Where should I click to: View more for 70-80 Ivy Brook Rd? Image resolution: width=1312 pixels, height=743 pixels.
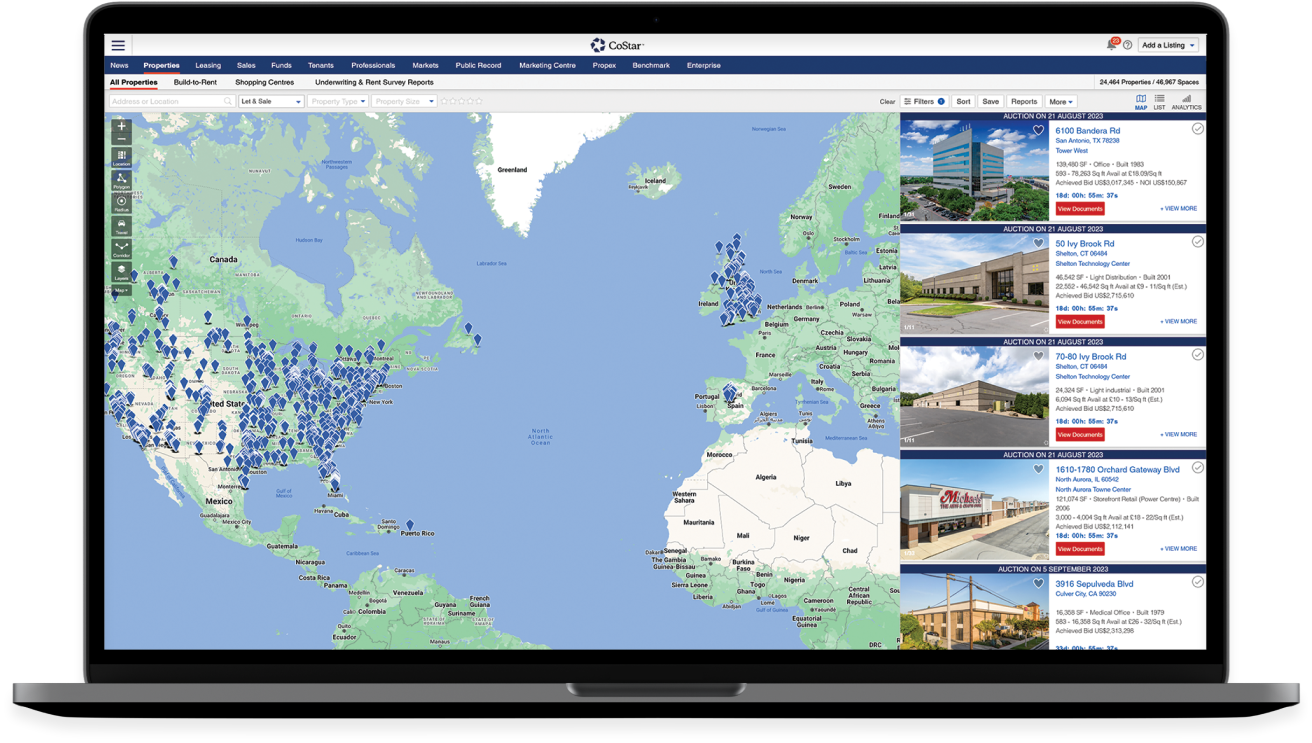pyautogui.click(x=1178, y=435)
